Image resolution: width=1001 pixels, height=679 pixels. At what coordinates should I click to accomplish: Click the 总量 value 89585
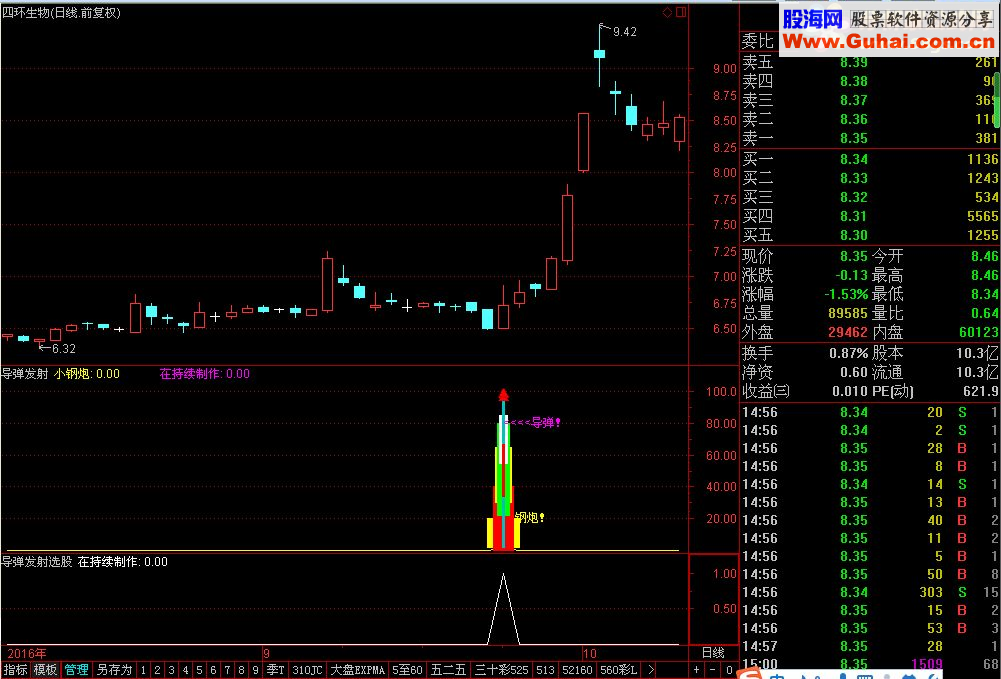click(848, 314)
